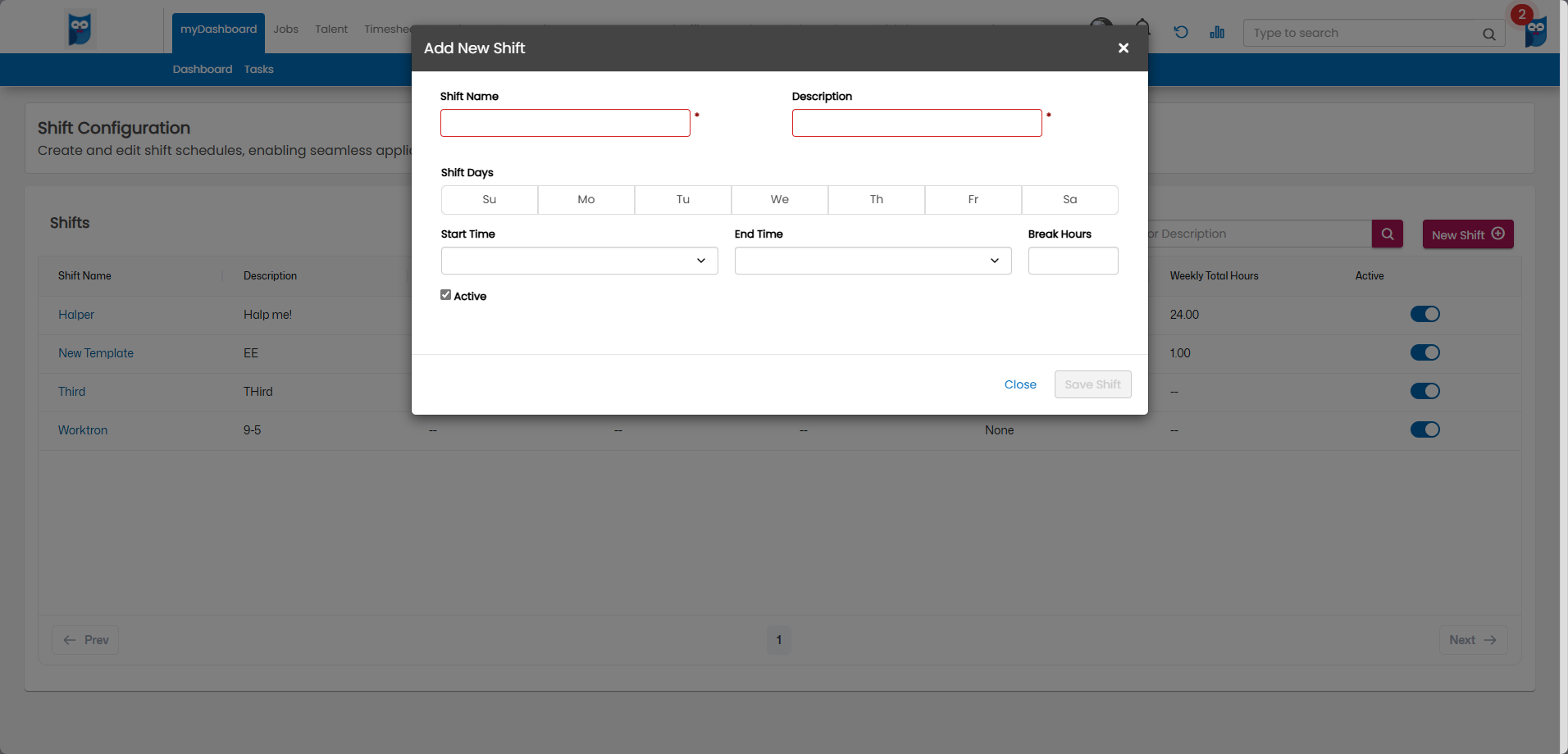This screenshot has height=754, width=1568.
Task: Click the Close link in dialog
Action: [x=1020, y=384]
